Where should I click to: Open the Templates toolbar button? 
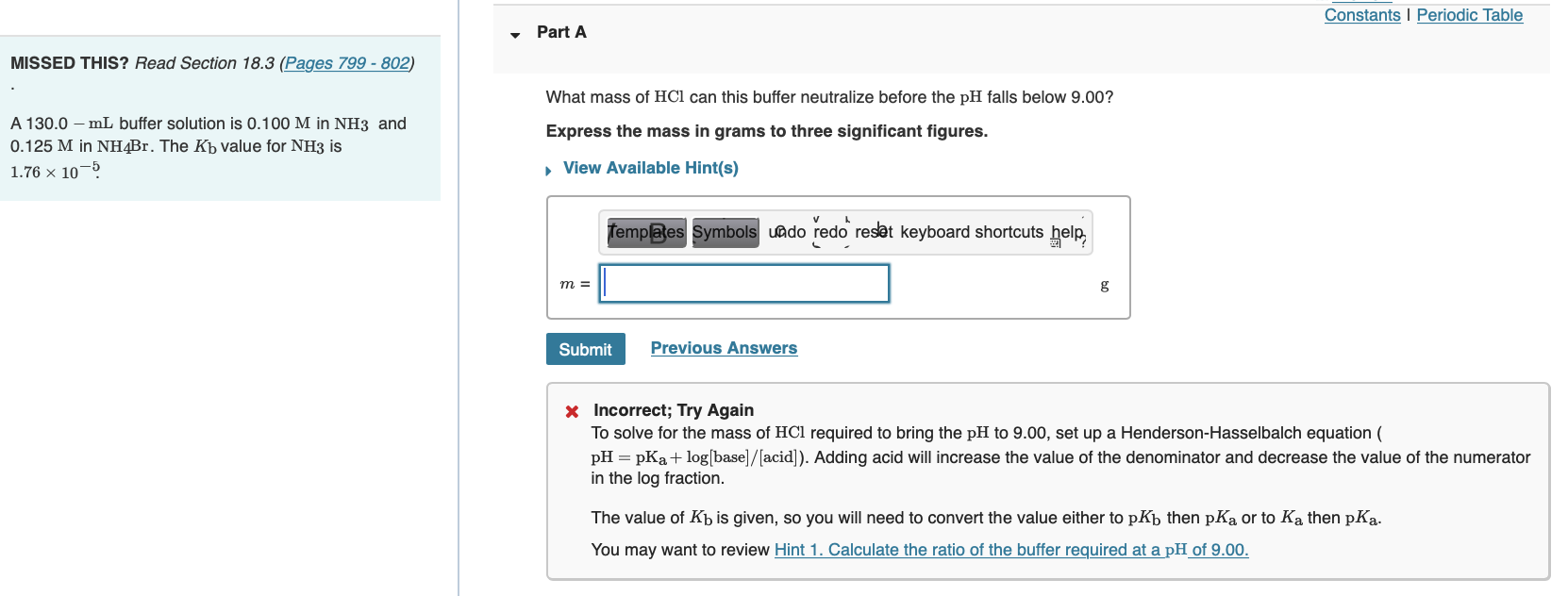pyautogui.click(x=646, y=232)
